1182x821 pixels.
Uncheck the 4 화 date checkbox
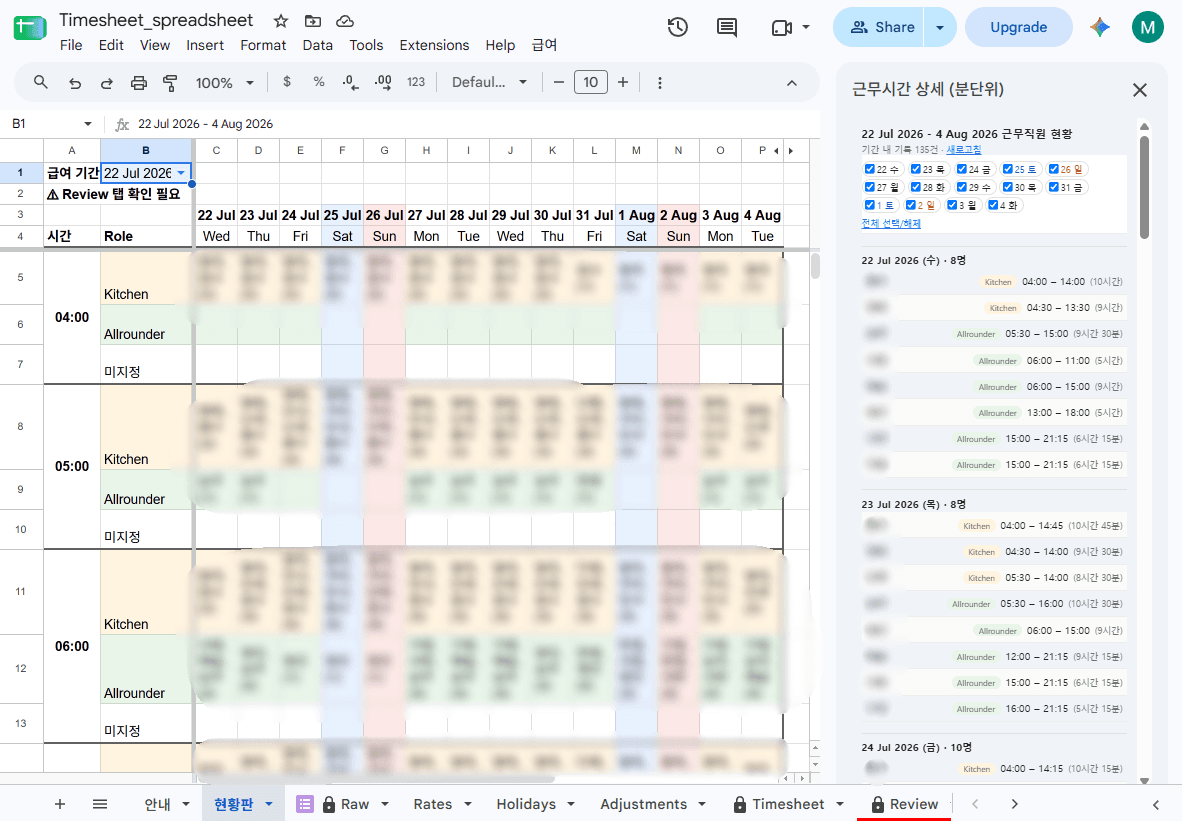pos(993,205)
